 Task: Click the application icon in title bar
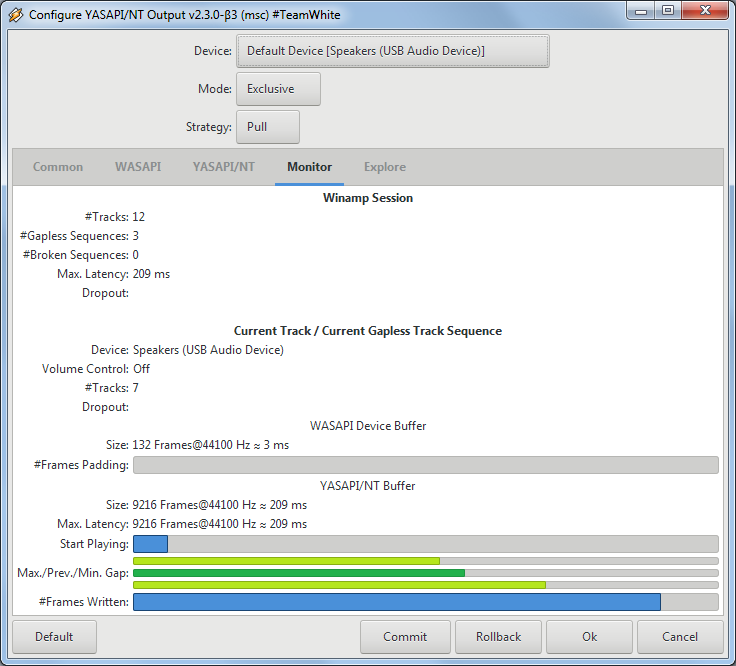[x=16, y=15]
